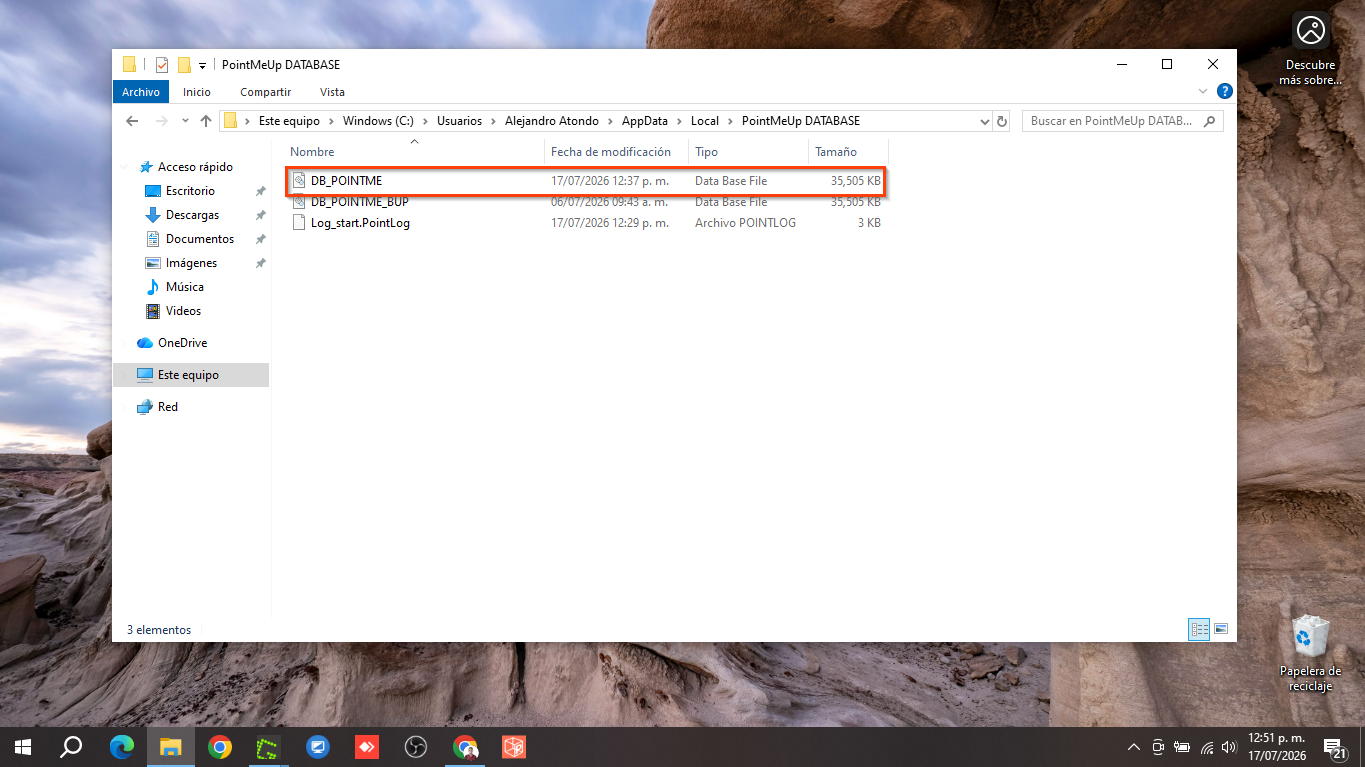Expand the address bar history dropdown

pos(985,121)
